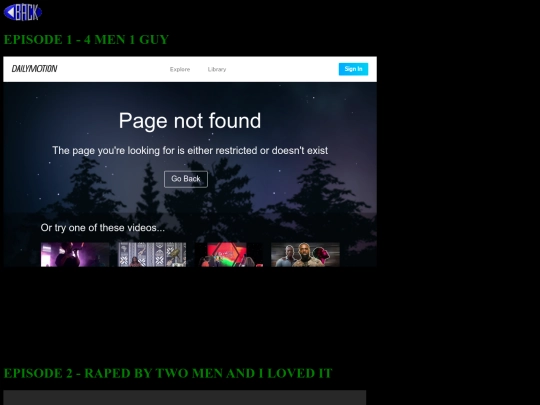This screenshot has height=405, width=540.
Task: Click the Go Back button
Action: click(x=186, y=179)
